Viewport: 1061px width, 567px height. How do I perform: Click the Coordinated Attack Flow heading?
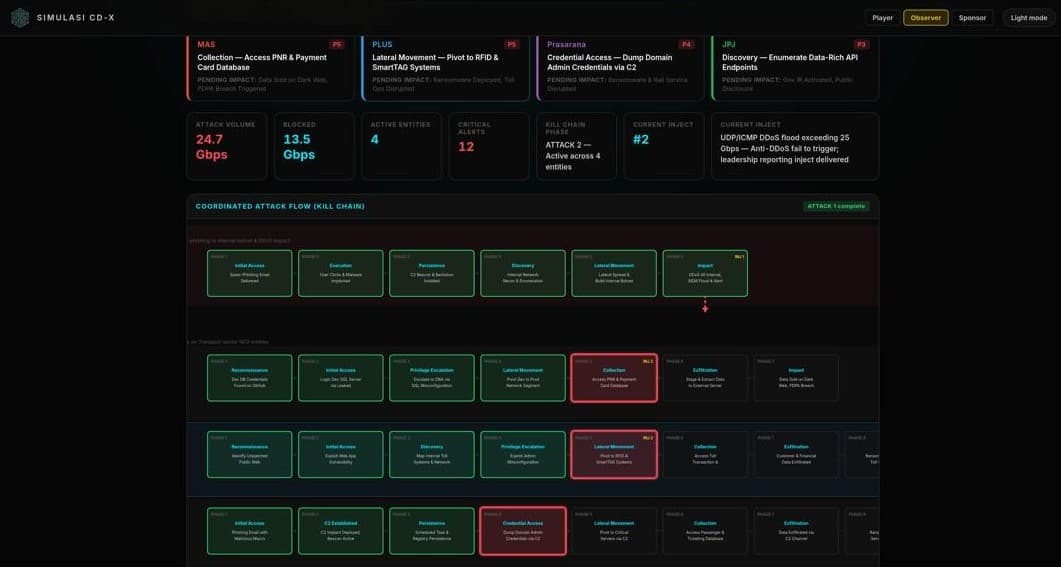(x=280, y=206)
